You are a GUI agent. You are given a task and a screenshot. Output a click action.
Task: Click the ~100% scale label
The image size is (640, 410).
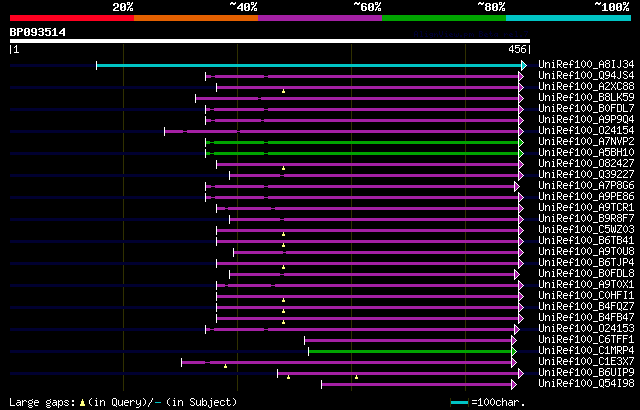click(x=612, y=7)
